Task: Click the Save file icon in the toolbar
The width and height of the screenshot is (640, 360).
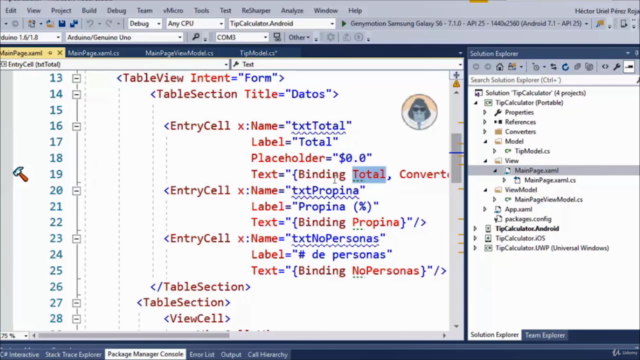Action: [62, 24]
